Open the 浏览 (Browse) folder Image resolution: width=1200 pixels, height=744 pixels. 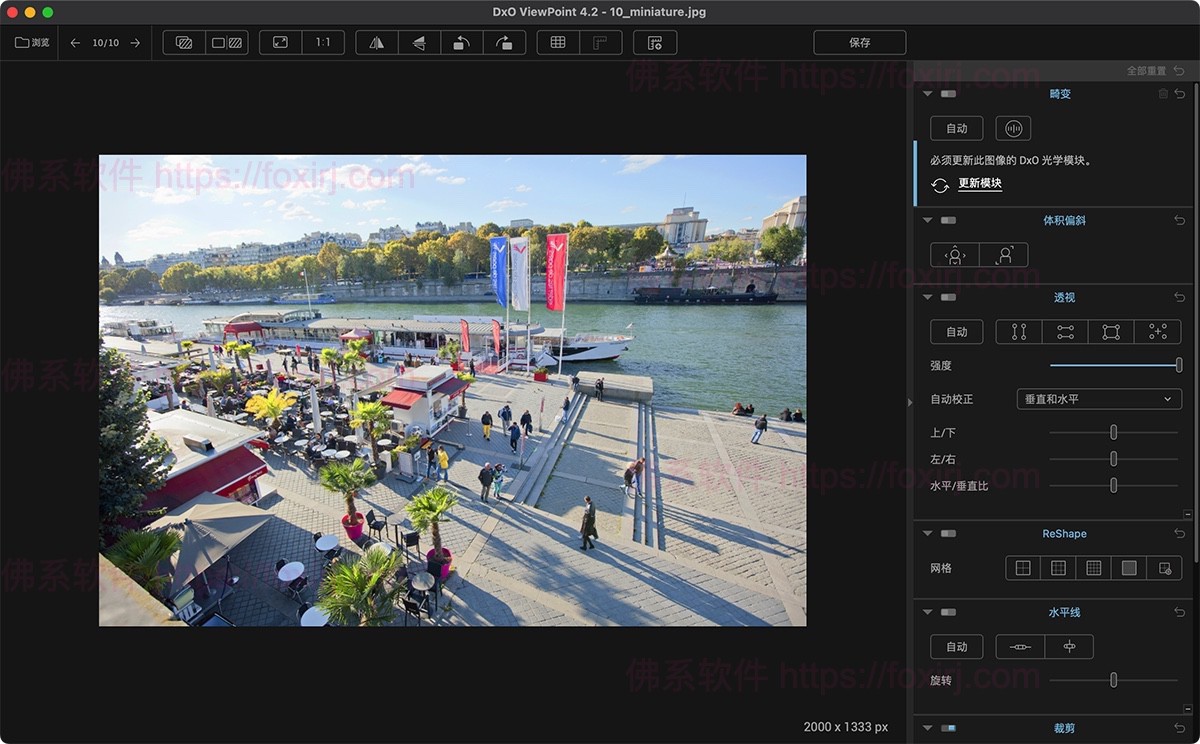32,43
